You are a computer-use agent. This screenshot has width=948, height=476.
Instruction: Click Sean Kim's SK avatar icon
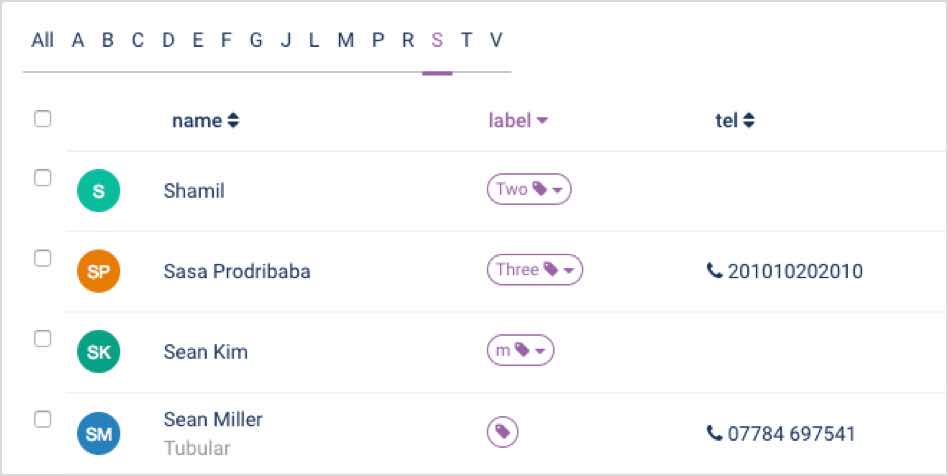(x=99, y=351)
